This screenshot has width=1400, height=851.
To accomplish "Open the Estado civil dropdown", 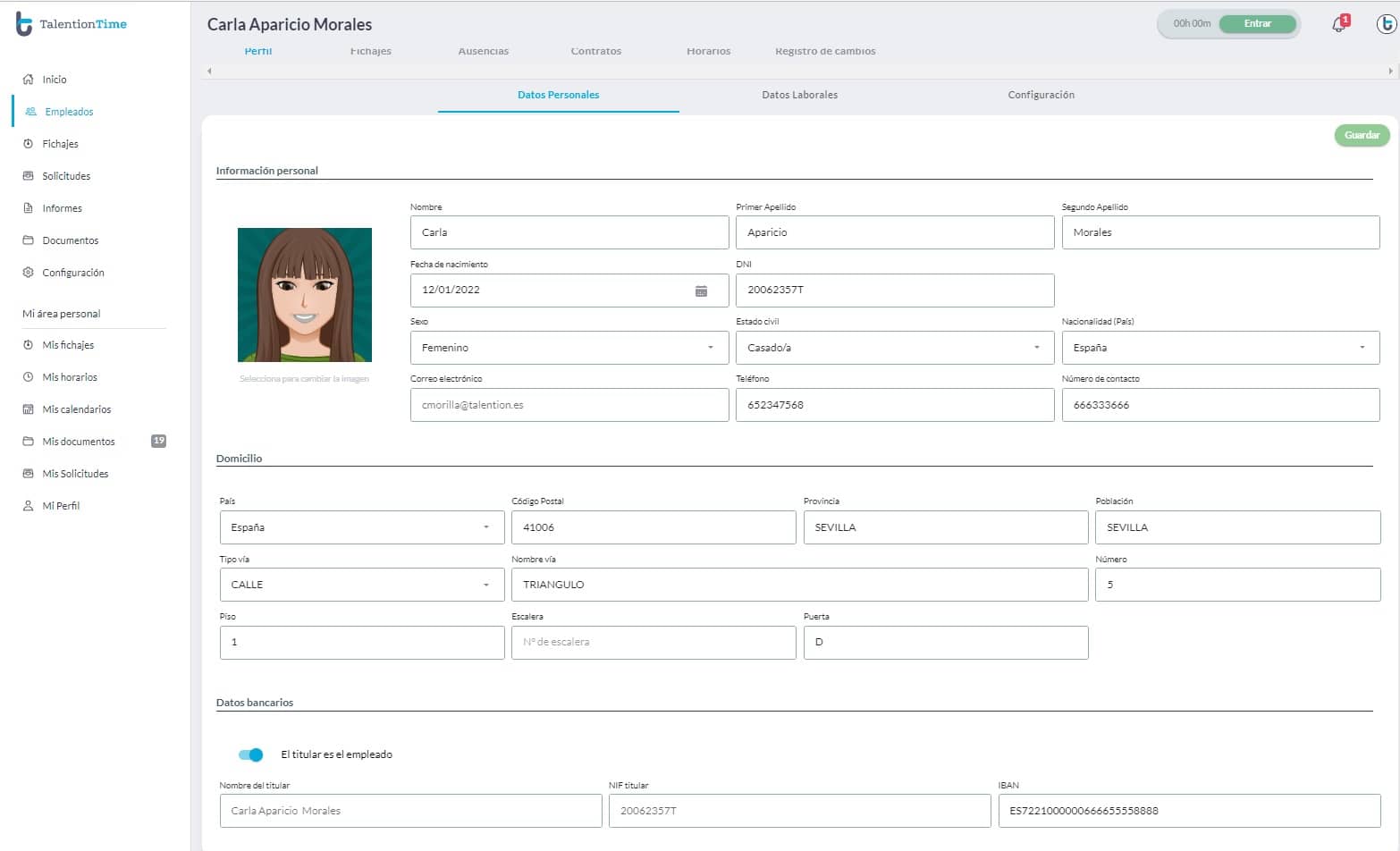I will click(x=1036, y=348).
